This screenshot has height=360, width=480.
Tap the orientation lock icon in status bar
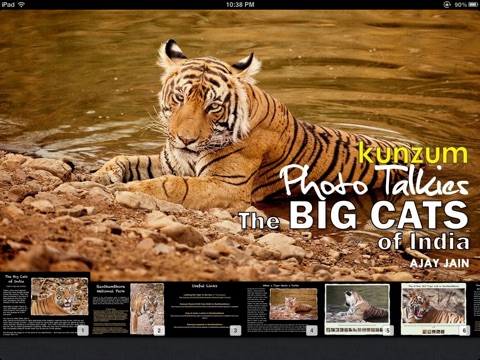[x=447, y=5]
